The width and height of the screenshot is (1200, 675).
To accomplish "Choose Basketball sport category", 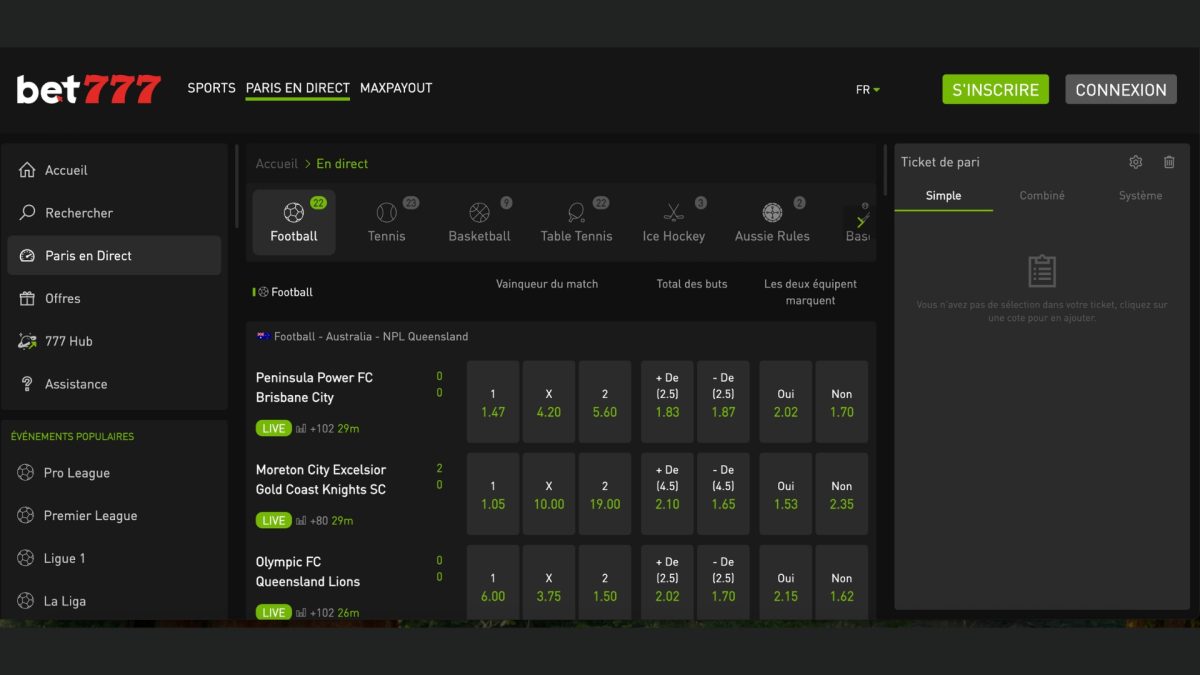I will 479,222.
